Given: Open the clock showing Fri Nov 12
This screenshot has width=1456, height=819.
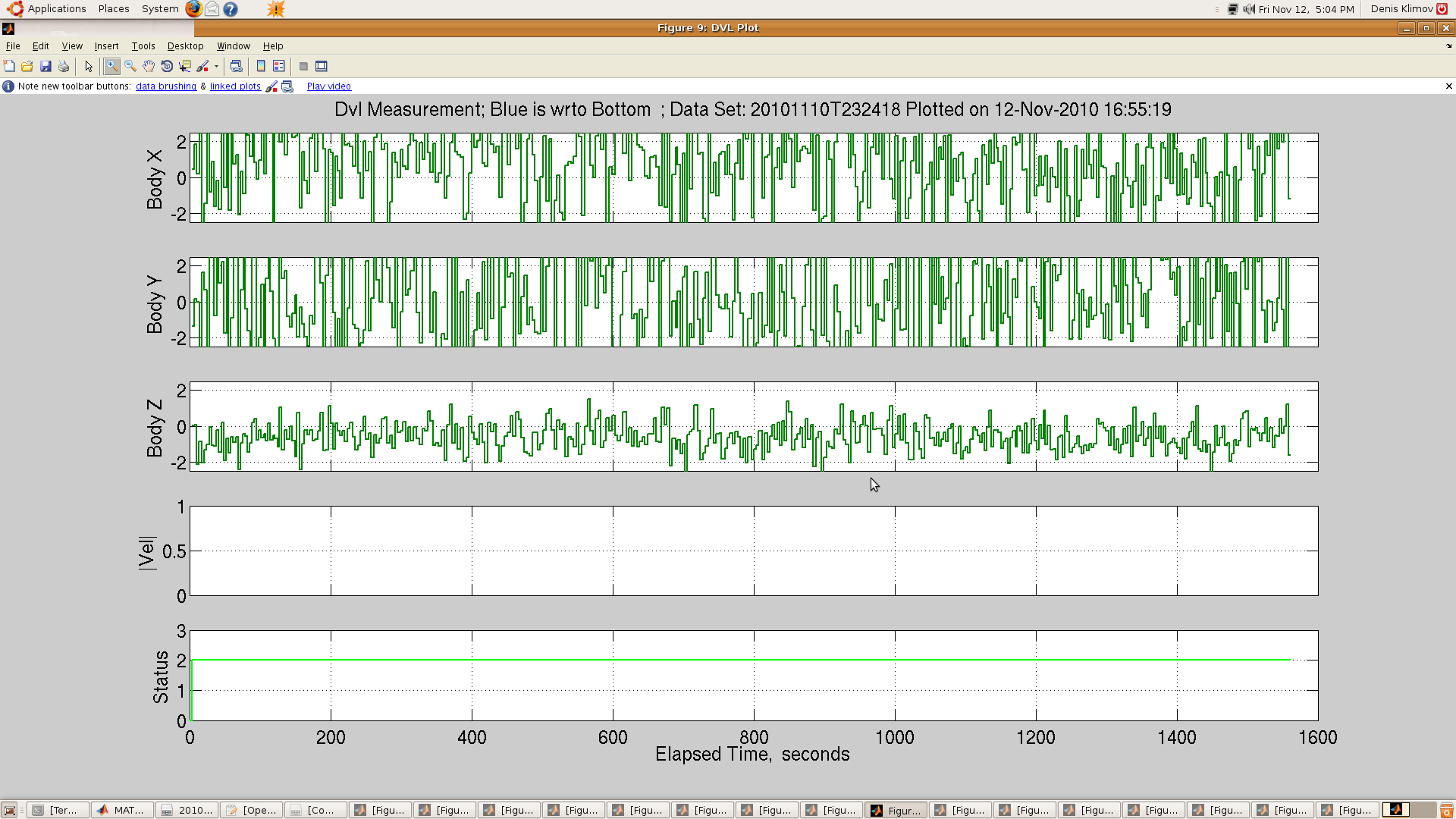Looking at the screenshot, I should [1306, 9].
